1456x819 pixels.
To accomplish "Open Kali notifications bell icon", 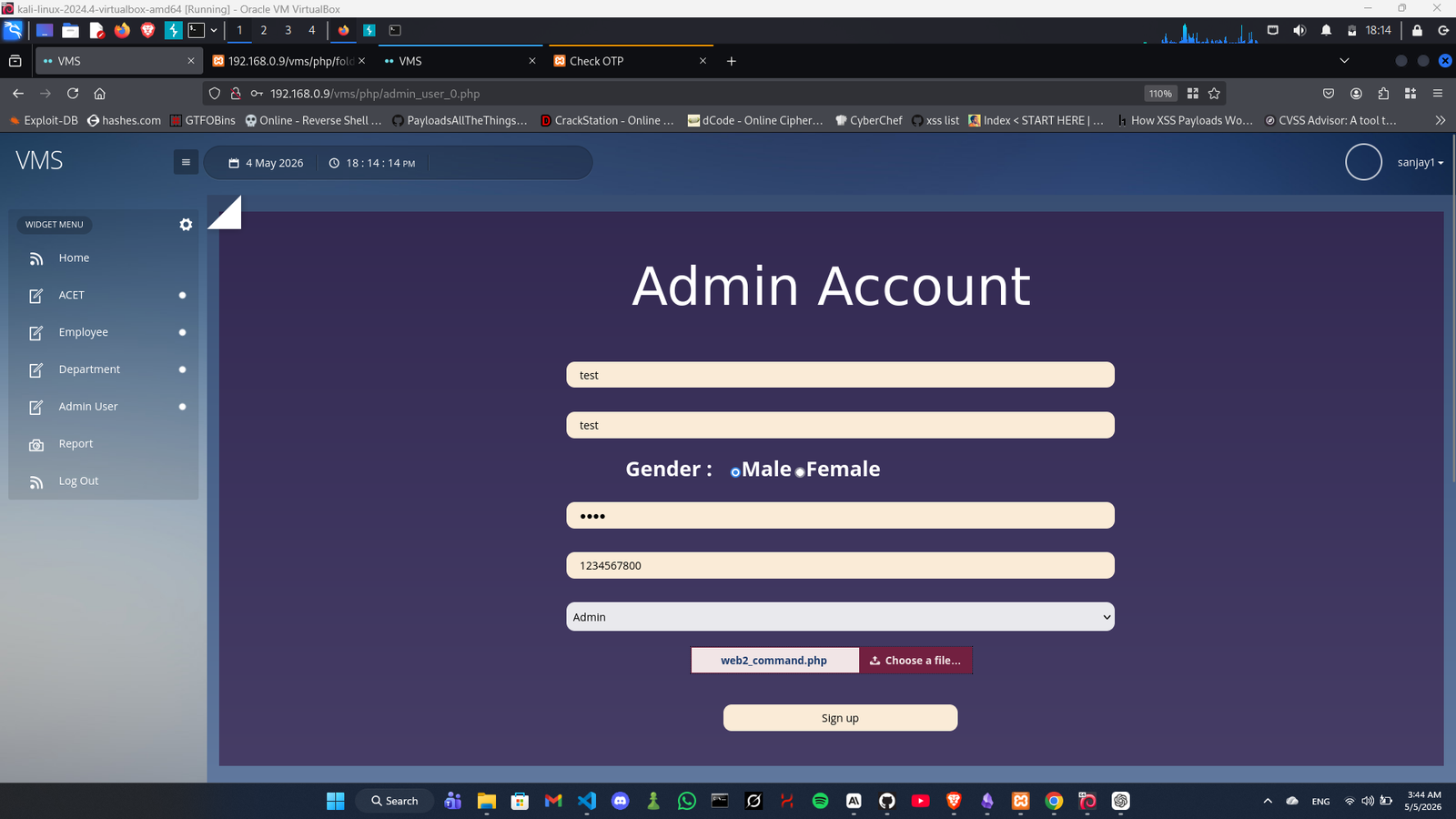I will (x=1326, y=30).
